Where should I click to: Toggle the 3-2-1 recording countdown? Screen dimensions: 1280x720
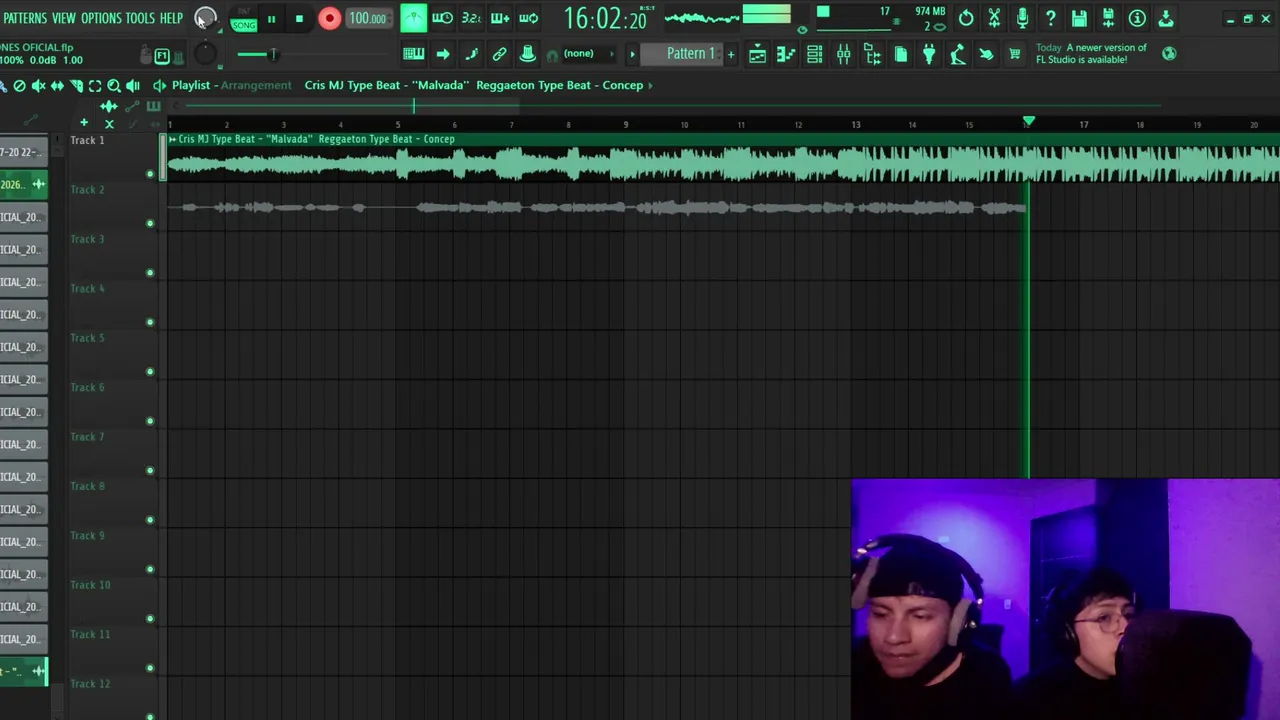pos(471,18)
